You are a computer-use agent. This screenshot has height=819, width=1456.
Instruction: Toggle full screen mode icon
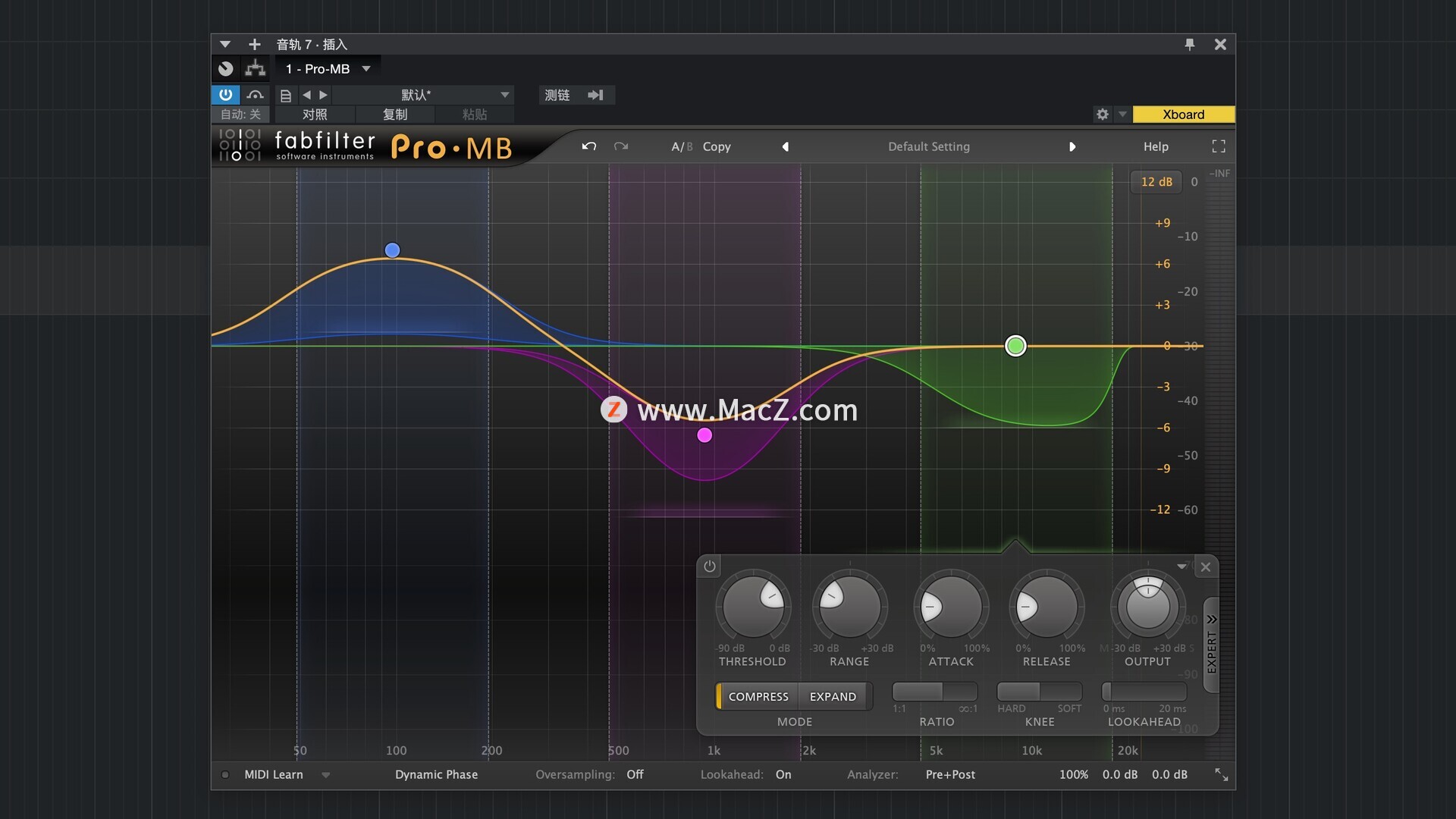(x=1219, y=146)
